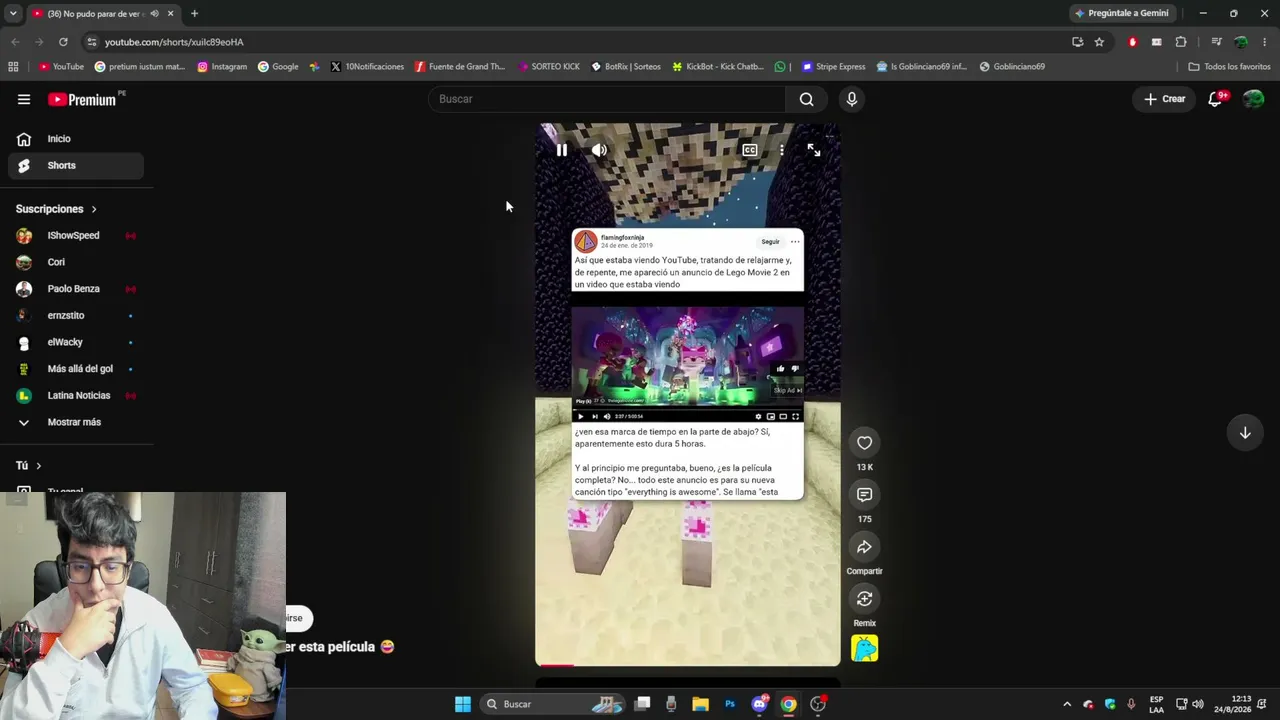The width and height of the screenshot is (1280, 720).
Task: Like the Short with the heart button
Action: 865,443
